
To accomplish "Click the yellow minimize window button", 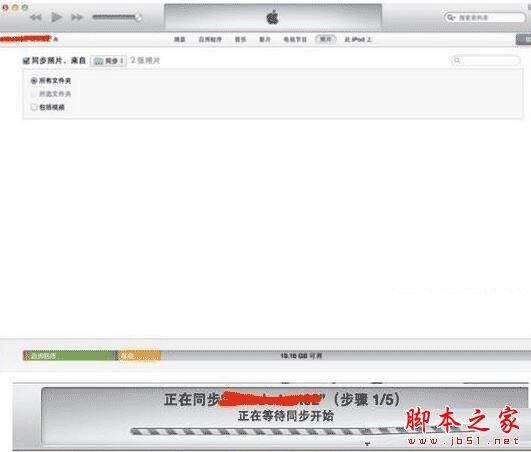I will coord(15,7).
